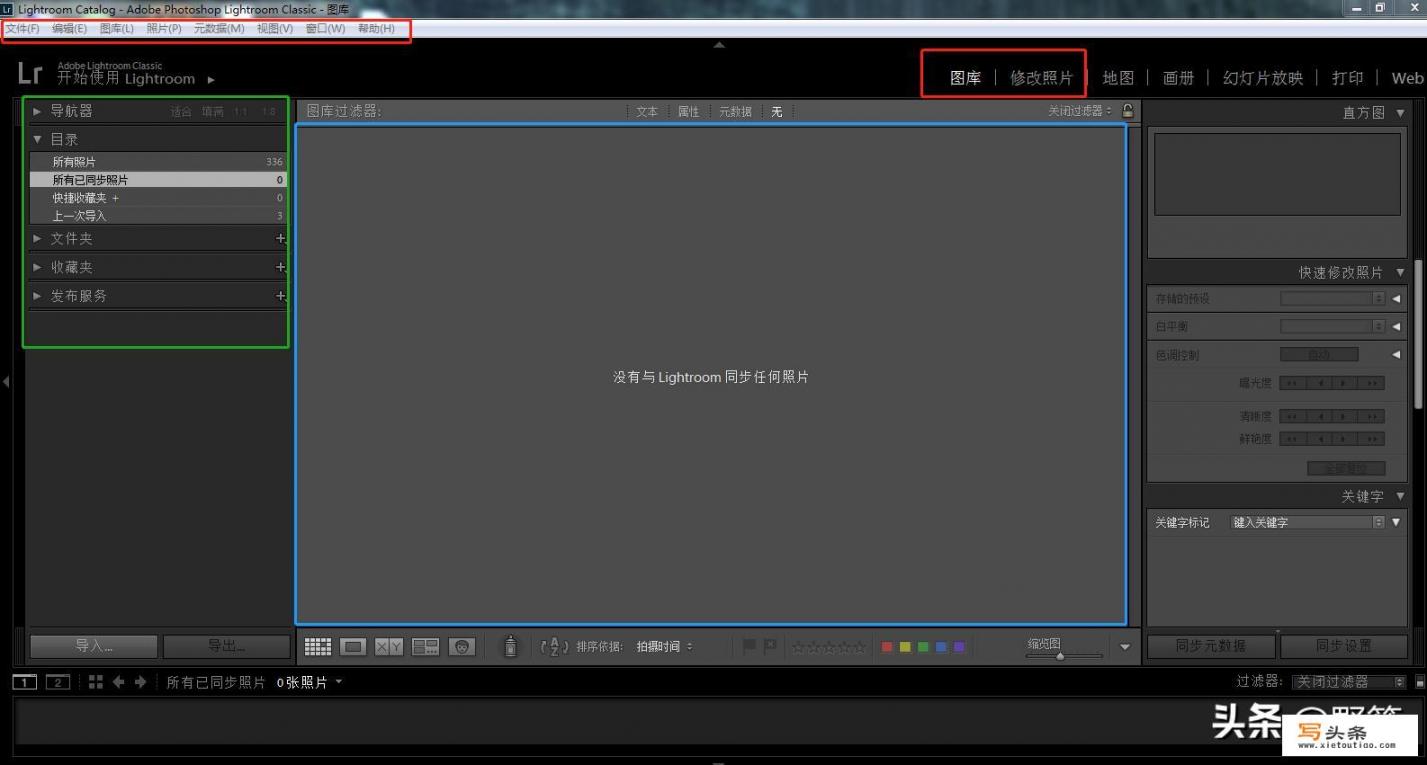
Task: Set the pick flag icon
Action: point(750,646)
